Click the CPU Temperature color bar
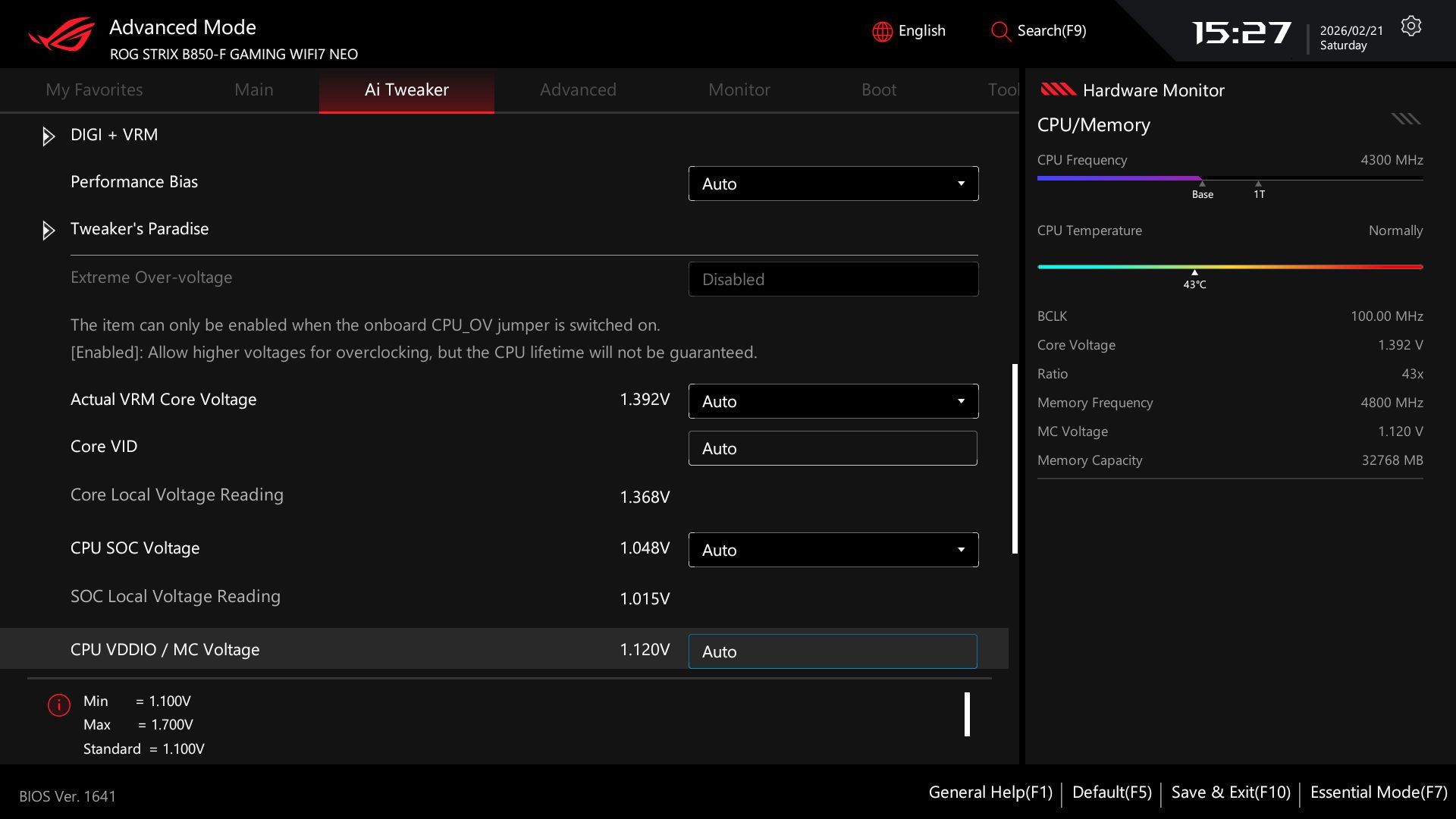Screen dimensions: 1456x819 [x=1230, y=267]
